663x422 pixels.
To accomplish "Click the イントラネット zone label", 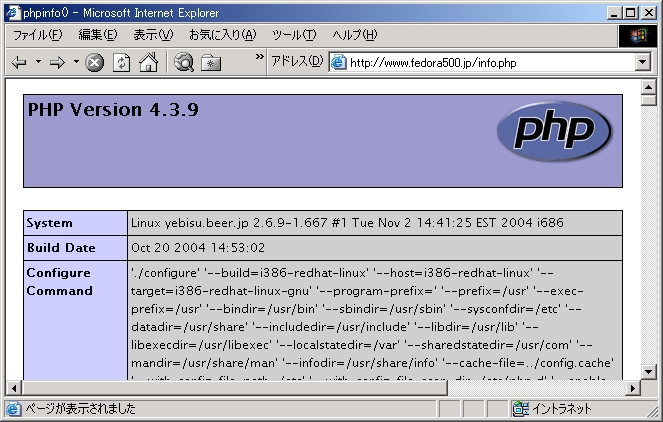I will 562,409.
